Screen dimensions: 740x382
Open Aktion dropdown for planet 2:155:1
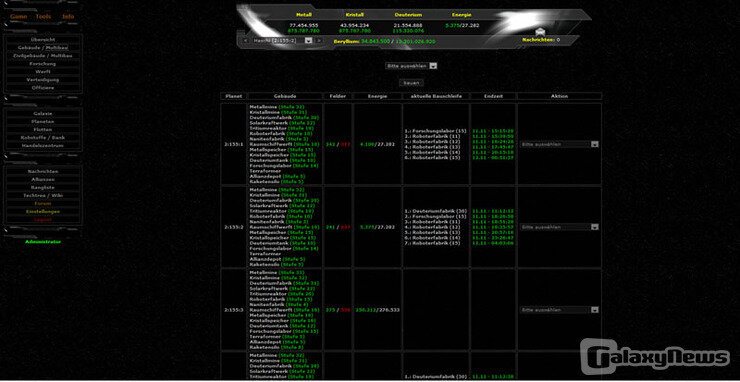coord(559,144)
